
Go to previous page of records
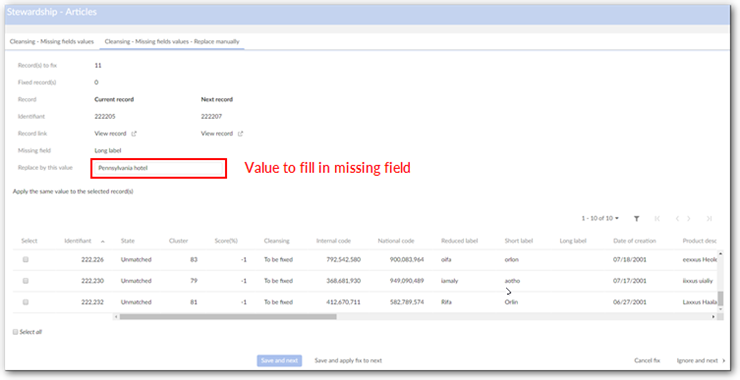pyautogui.click(x=677, y=219)
